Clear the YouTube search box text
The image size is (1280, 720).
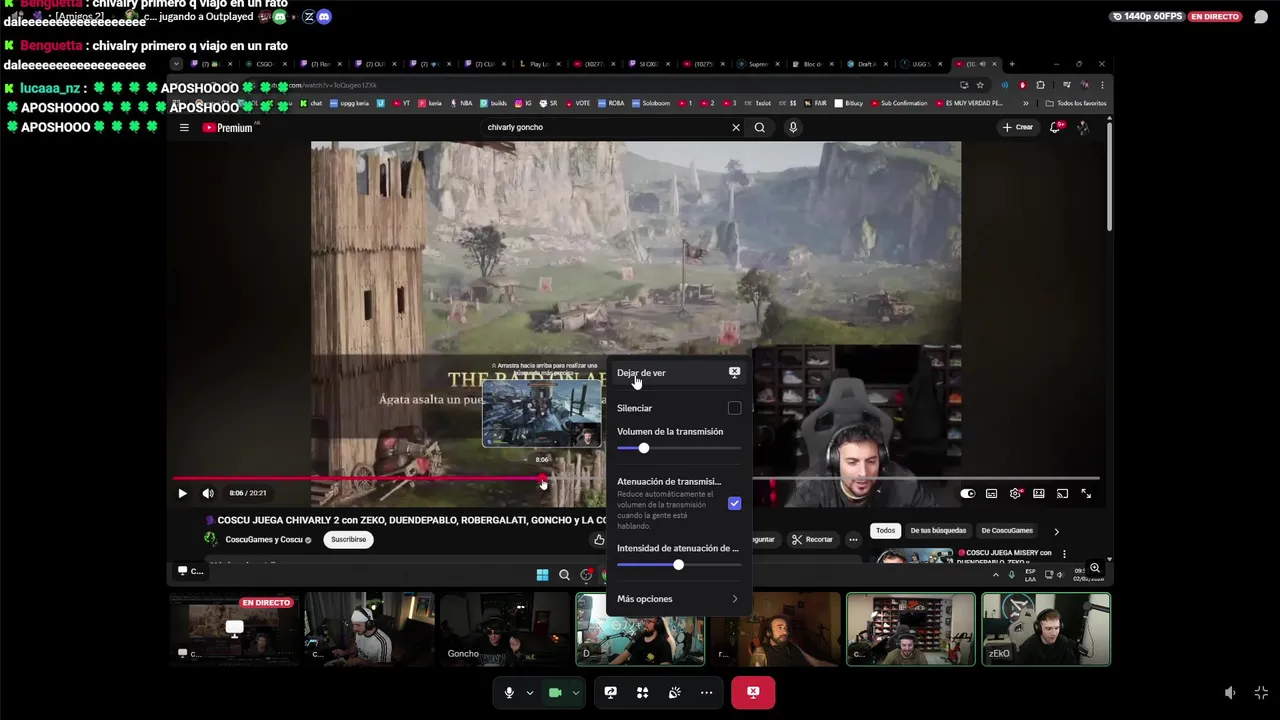click(736, 127)
